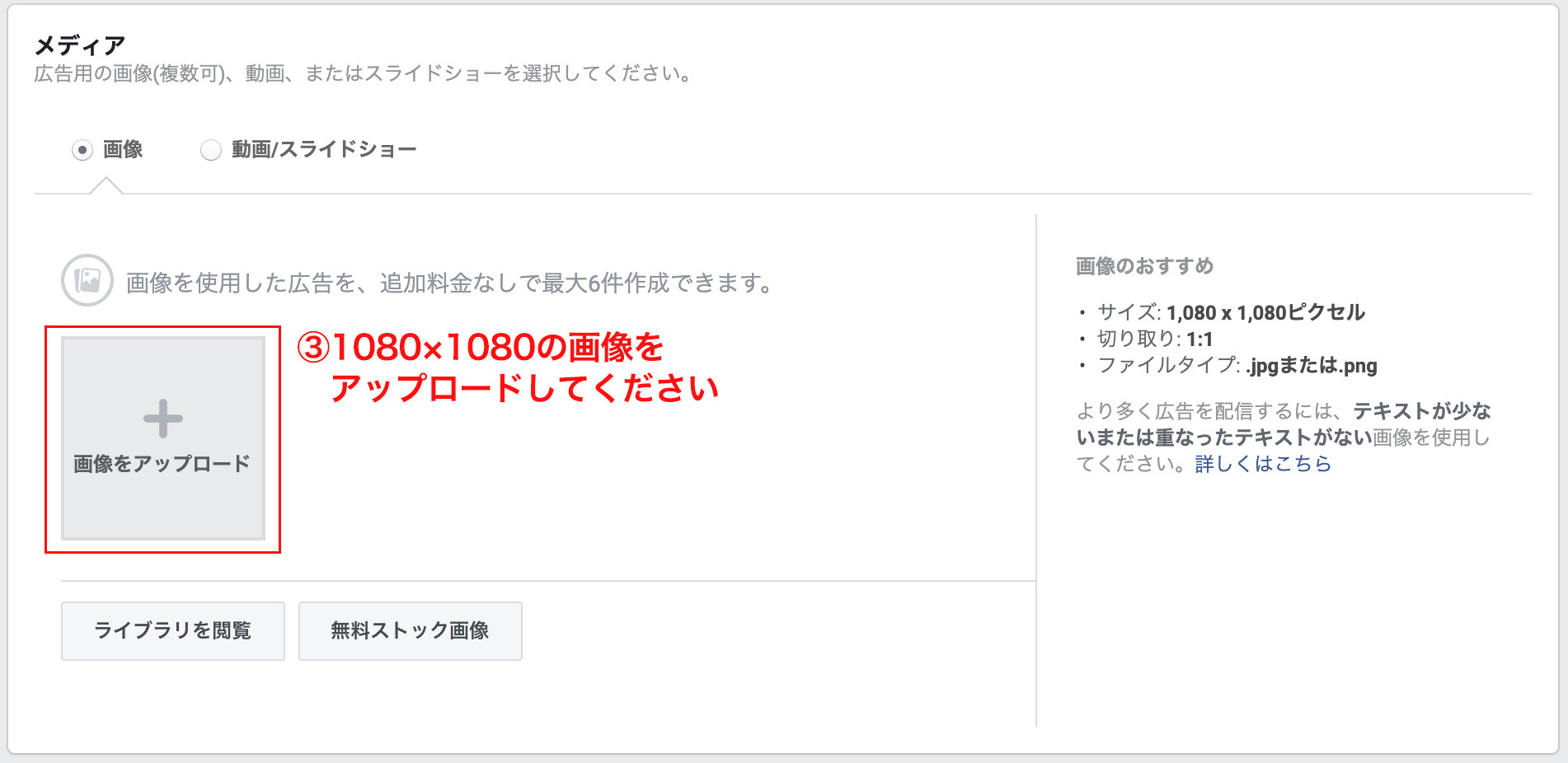The width and height of the screenshot is (1568, 763).
Task: Follow the 詳しくはこちら link
Action: (1263, 464)
